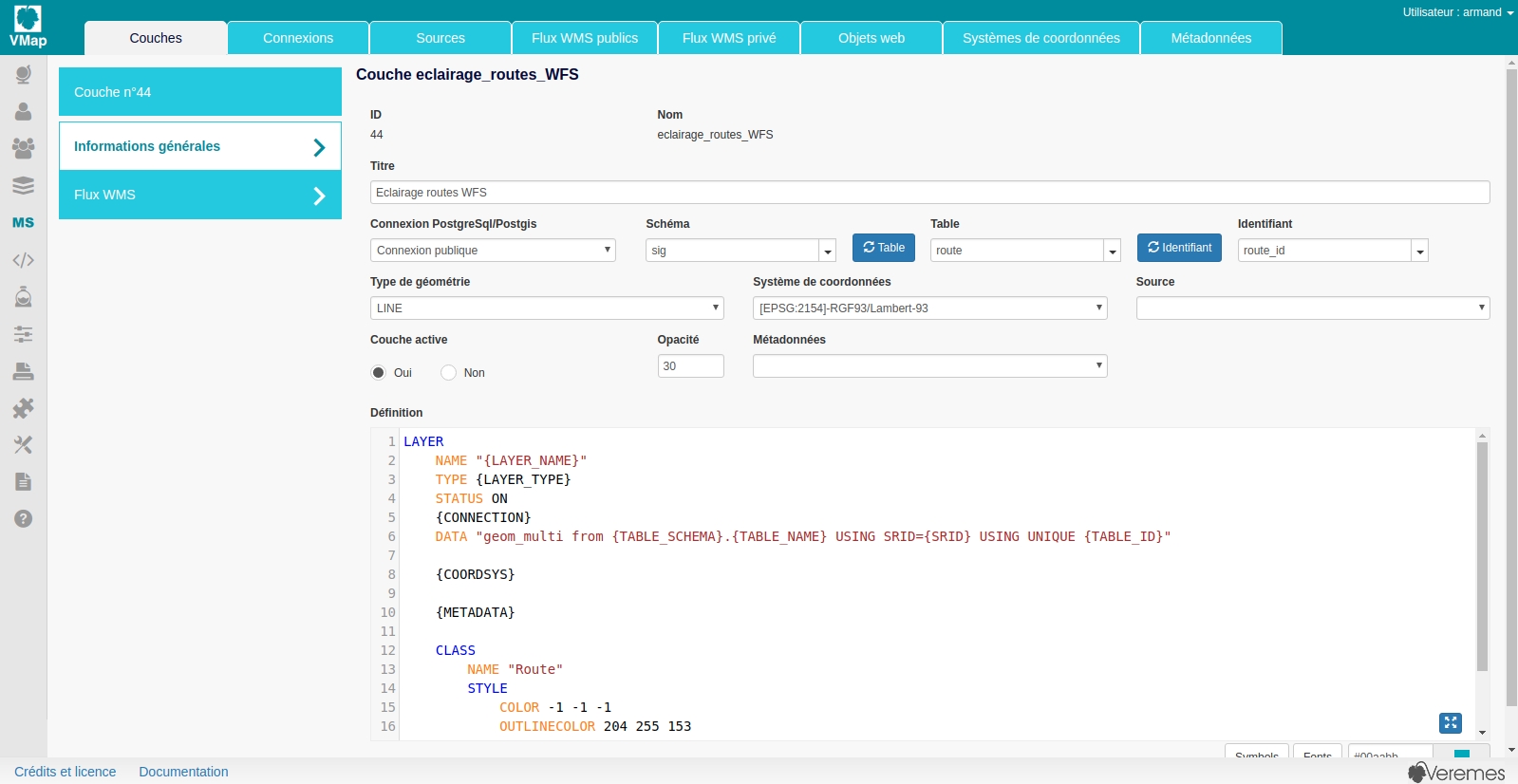Open the VMap logo home
The height and width of the screenshot is (784, 1518).
pyautogui.click(x=28, y=27)
